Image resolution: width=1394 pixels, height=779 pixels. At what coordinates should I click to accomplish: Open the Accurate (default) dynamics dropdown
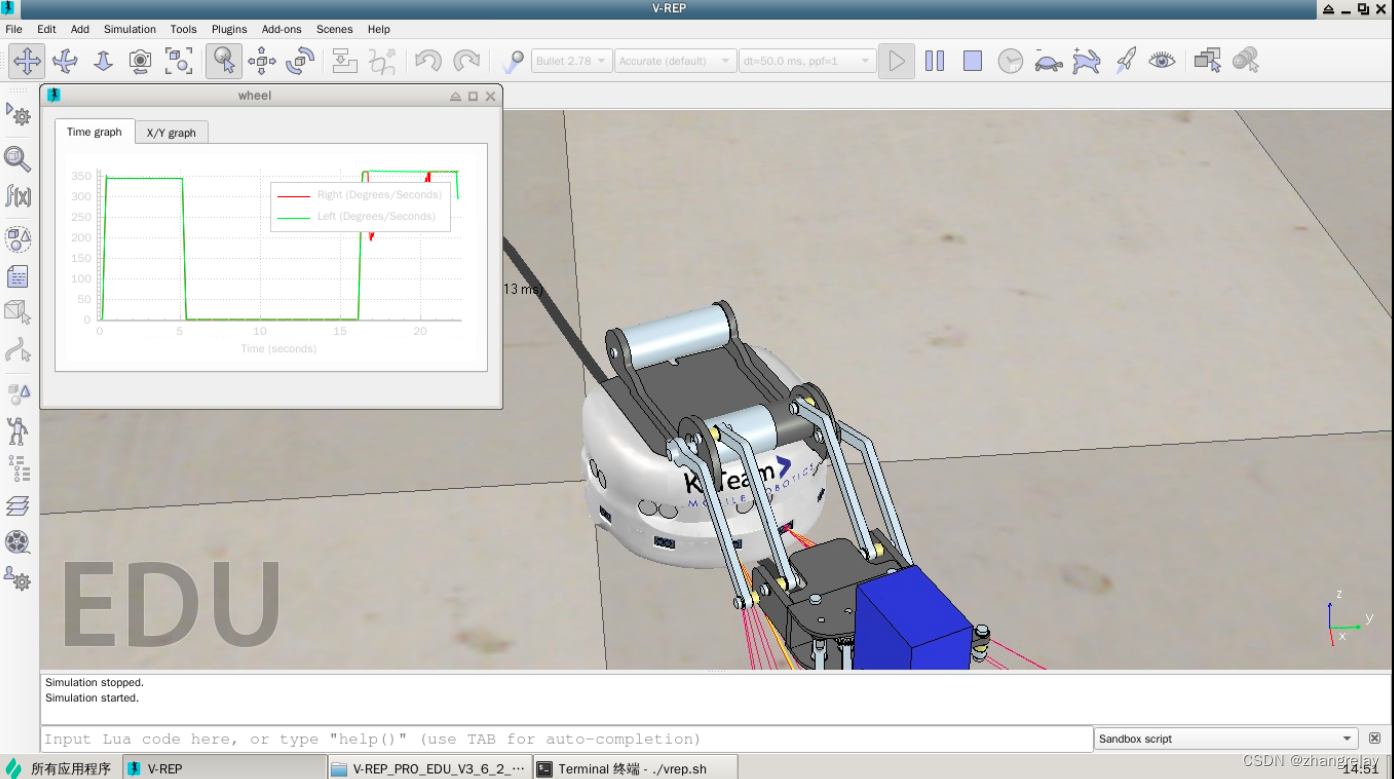675,61
